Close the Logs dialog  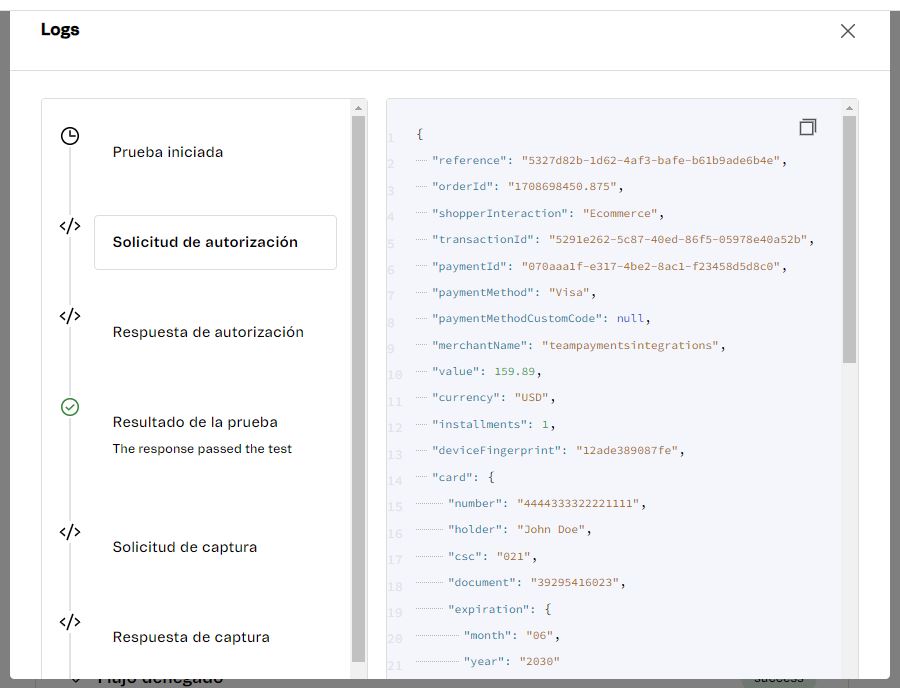[x=847, y=31]
